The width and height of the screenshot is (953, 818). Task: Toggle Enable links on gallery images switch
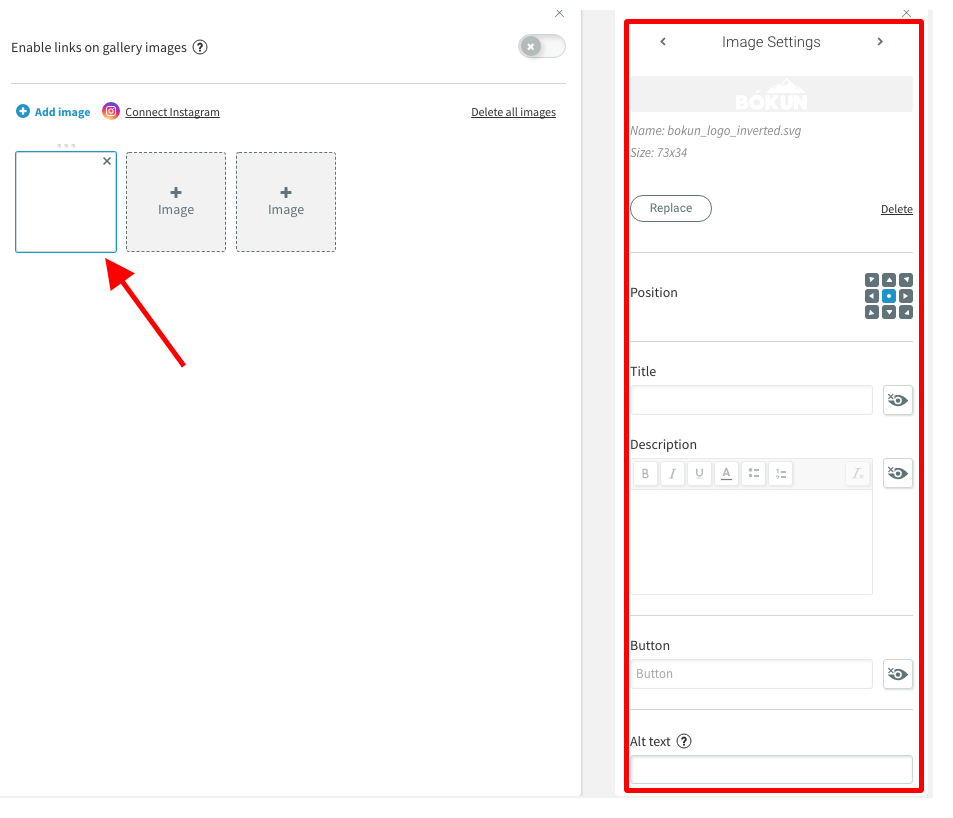click(542, 46)
